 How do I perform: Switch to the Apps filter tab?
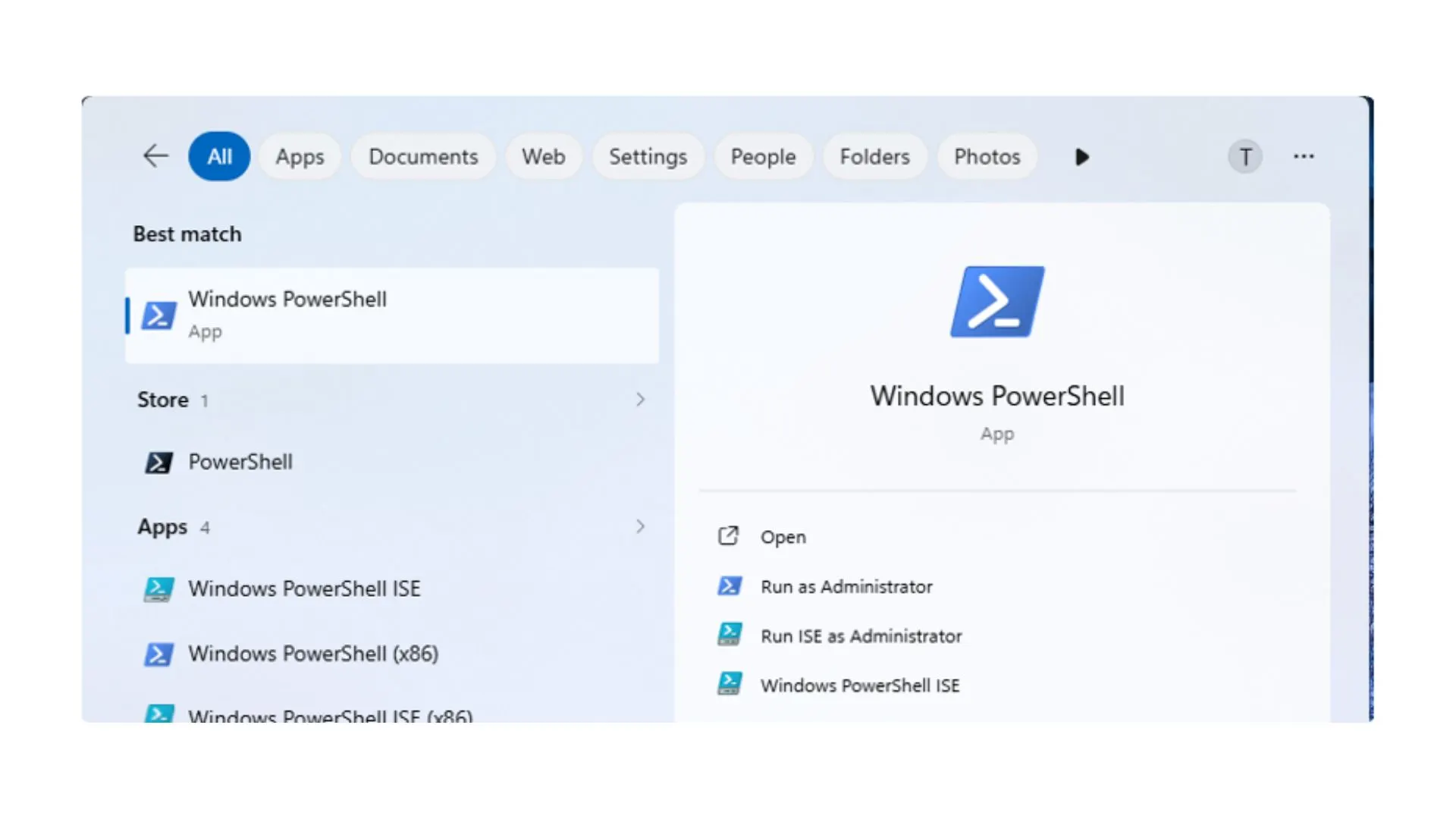(300, 156)
